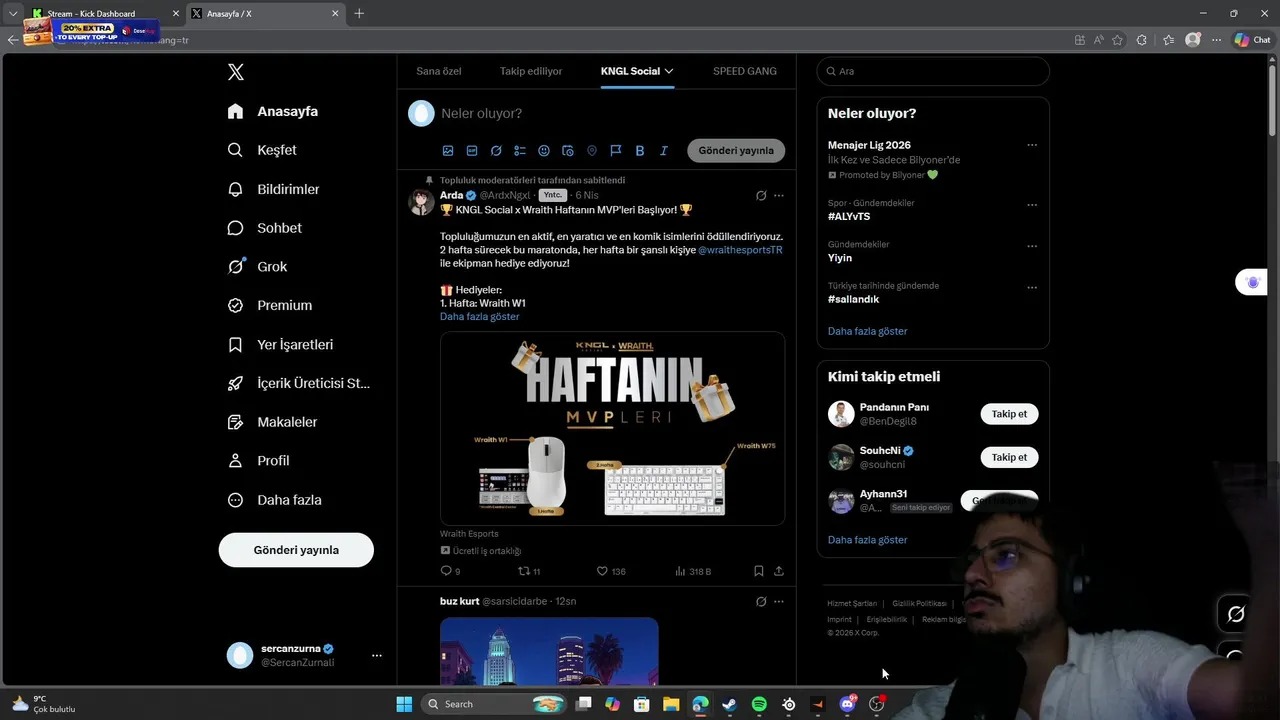Open Daha fazla menu in sidebar

tap(274, 500)
